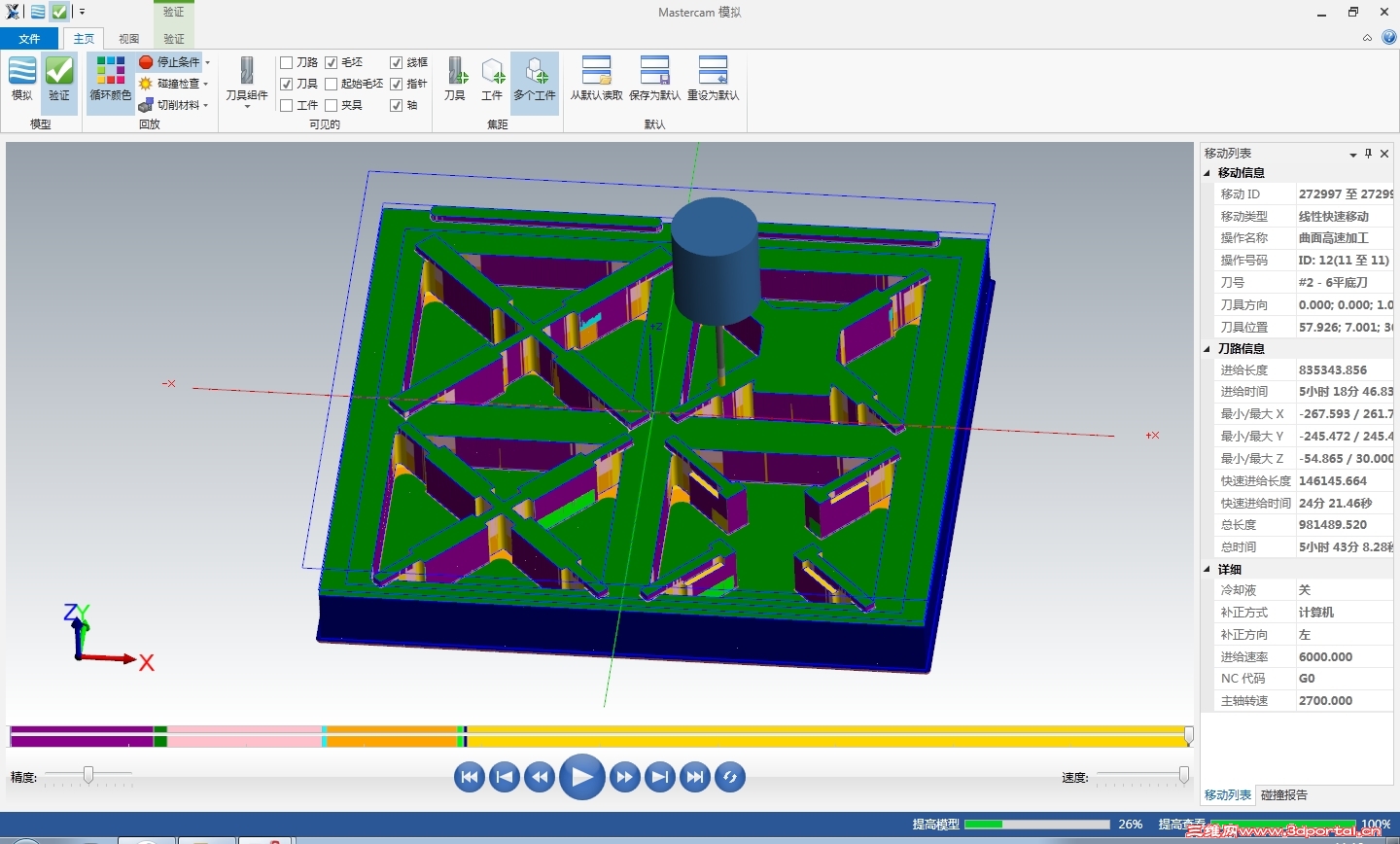The height and width of the screenshot is (844, 1400).
Task: Click the 碰撞检查 collision check button
Action: 170,84
